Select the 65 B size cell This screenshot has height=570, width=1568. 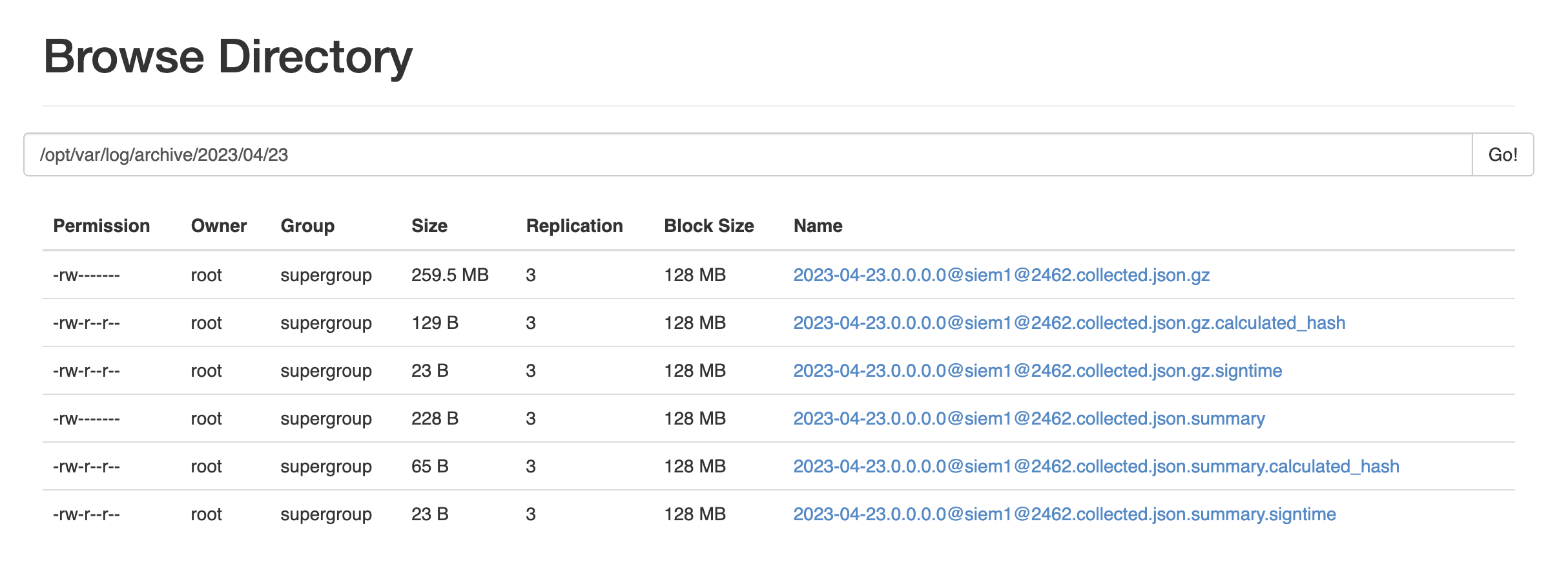429,466
